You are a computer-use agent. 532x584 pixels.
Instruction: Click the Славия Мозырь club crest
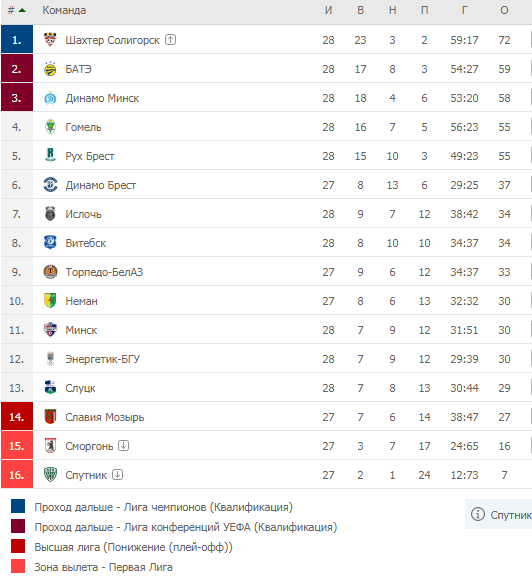tap(50, 417)
